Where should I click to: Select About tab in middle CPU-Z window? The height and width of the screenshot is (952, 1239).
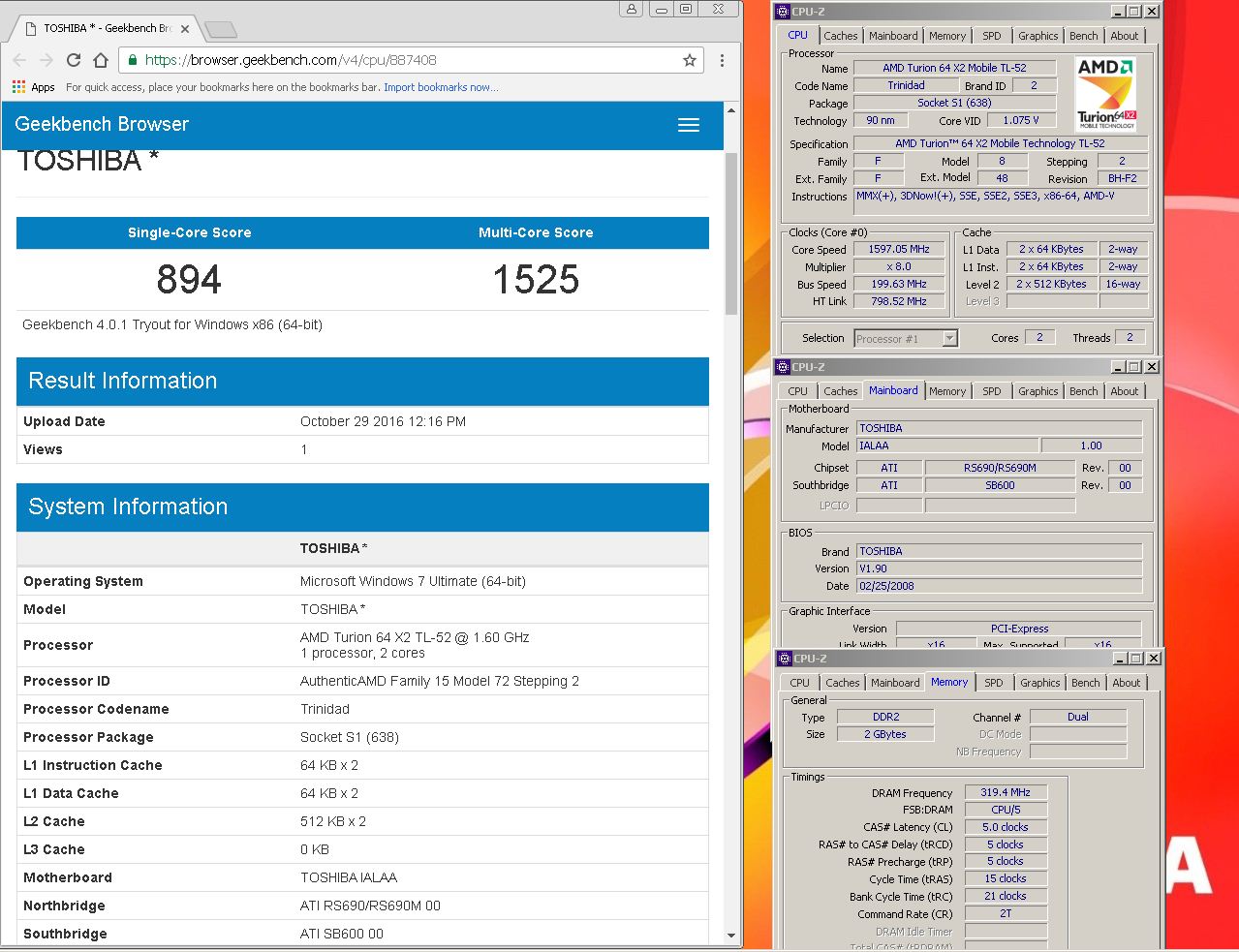[x=1125, y=391]
